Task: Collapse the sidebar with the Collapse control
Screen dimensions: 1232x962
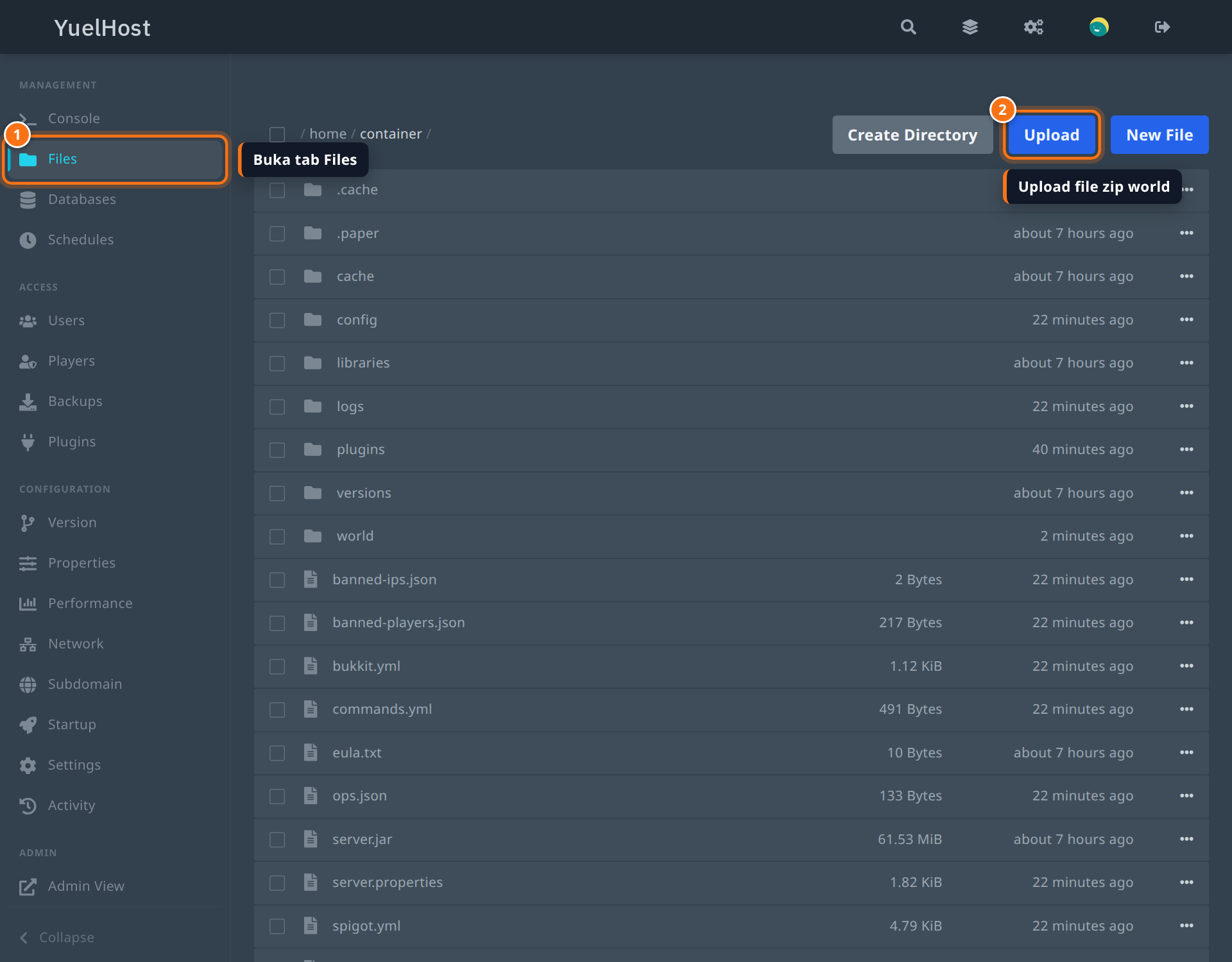Action: pos(57,938)
